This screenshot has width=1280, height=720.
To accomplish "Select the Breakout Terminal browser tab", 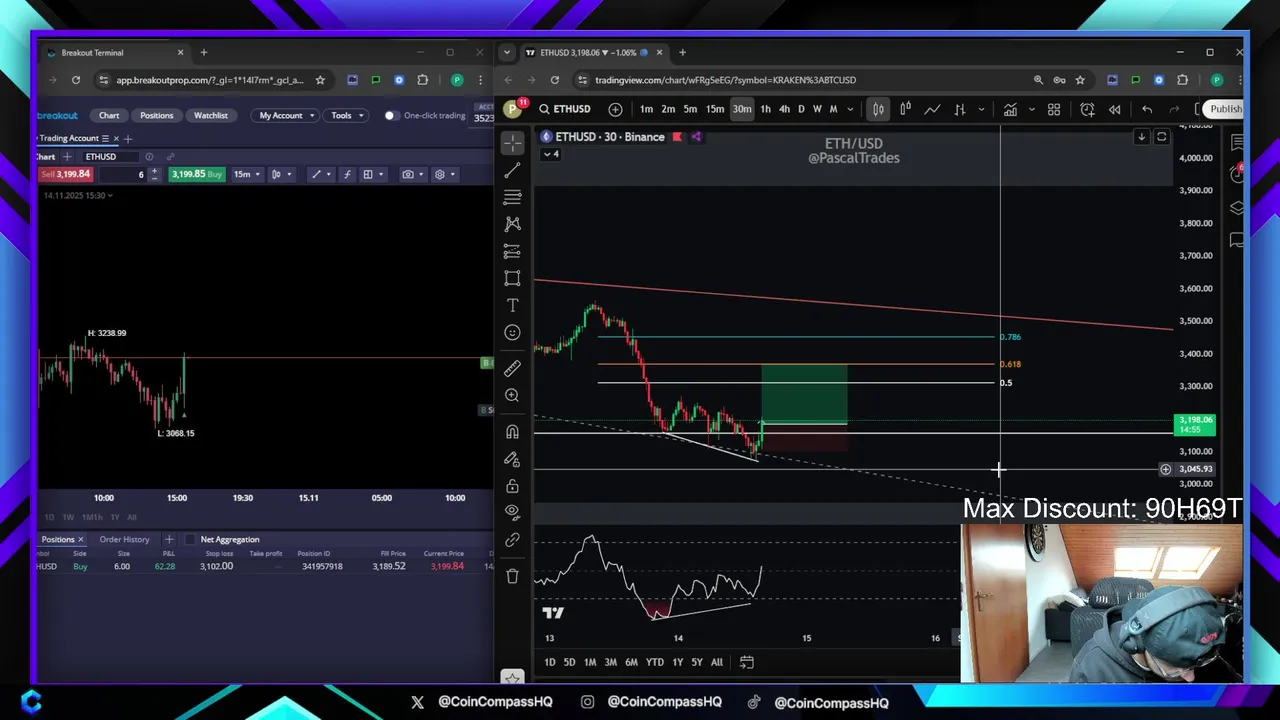I will tap(113, 52).
